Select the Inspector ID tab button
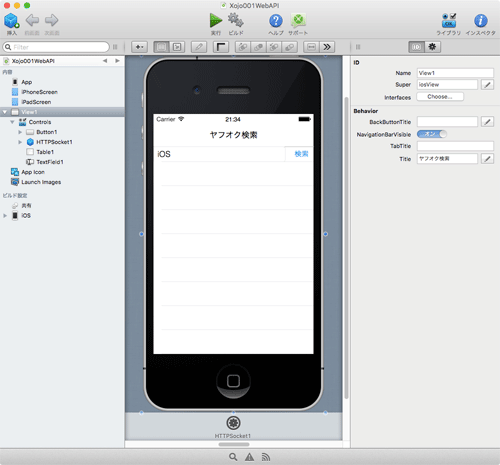The height and width of the screenshot is (465, 500). coord(417,47)
